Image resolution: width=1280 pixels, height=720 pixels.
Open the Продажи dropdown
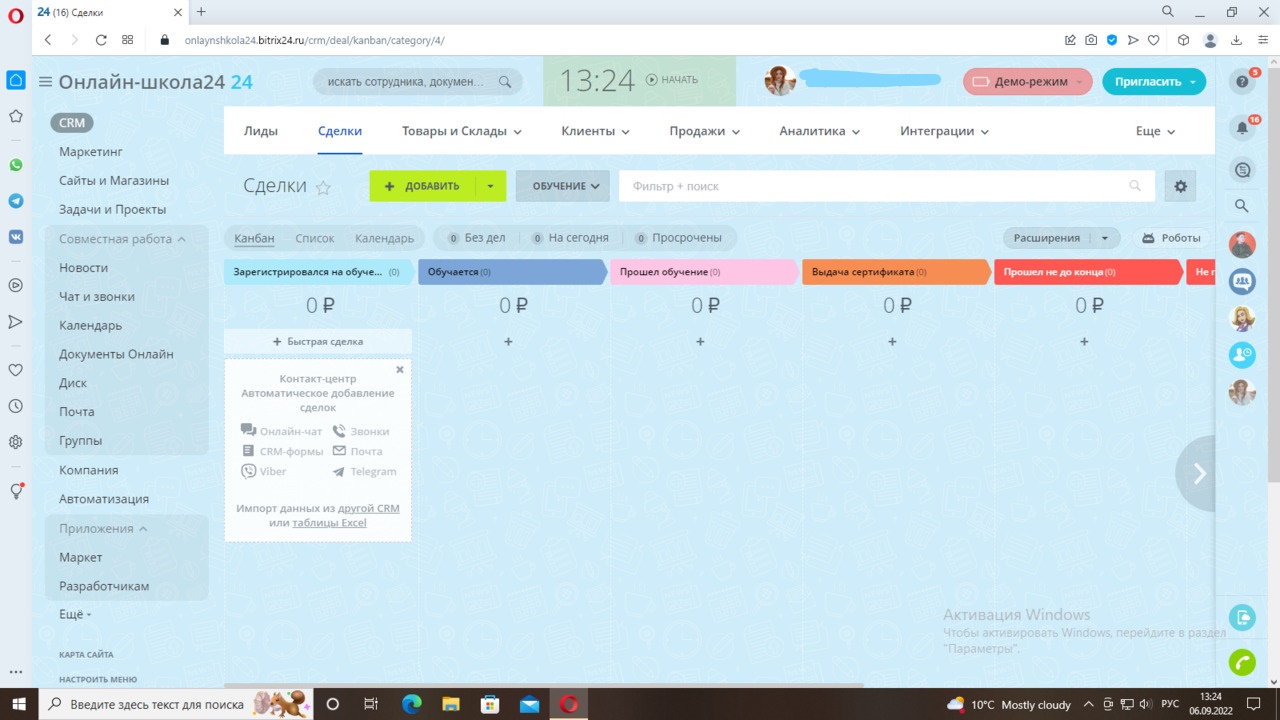[x=705, y=131]
